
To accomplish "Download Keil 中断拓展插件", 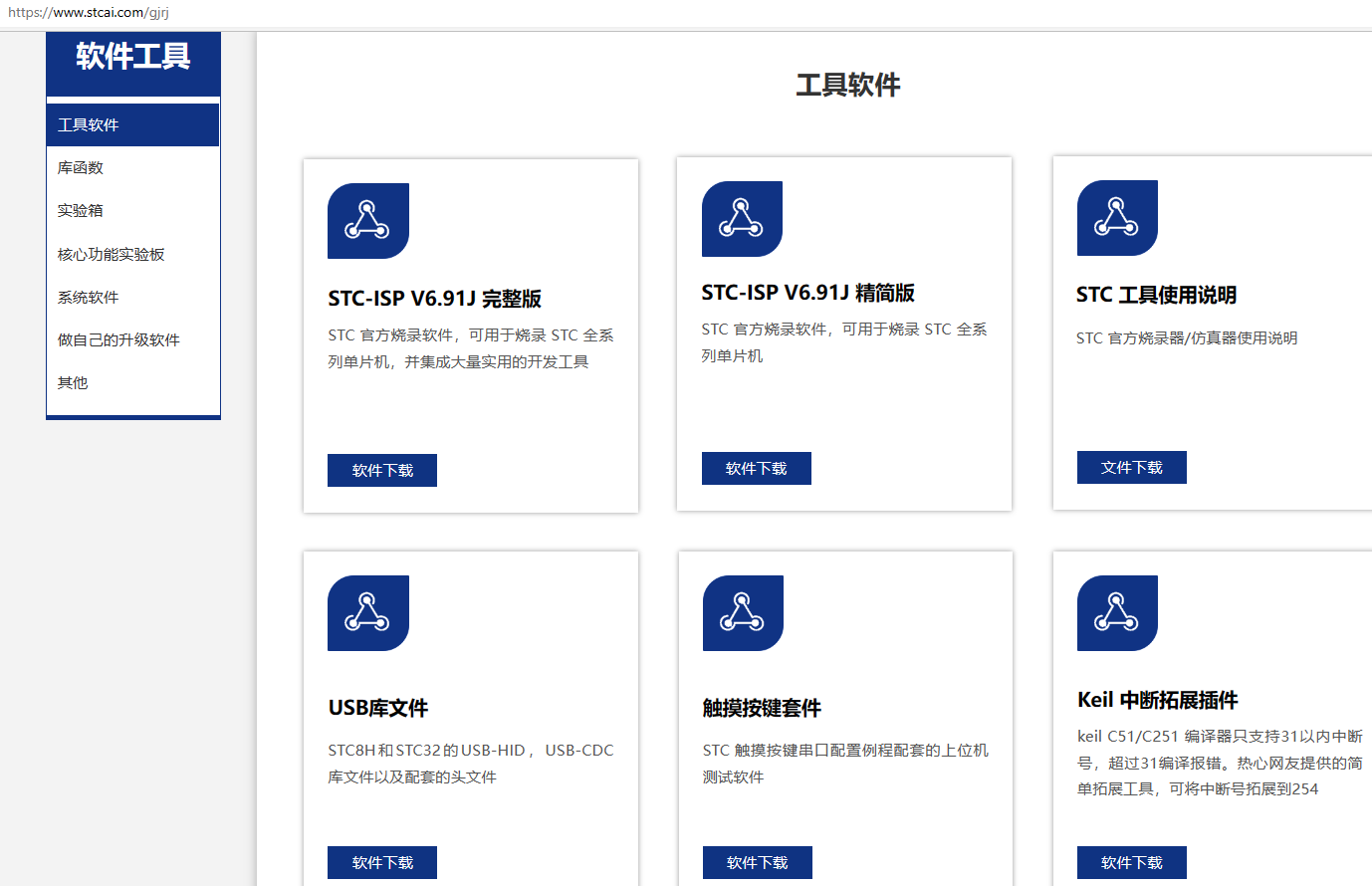I will pyautogui.click(x=1132, y=862).
